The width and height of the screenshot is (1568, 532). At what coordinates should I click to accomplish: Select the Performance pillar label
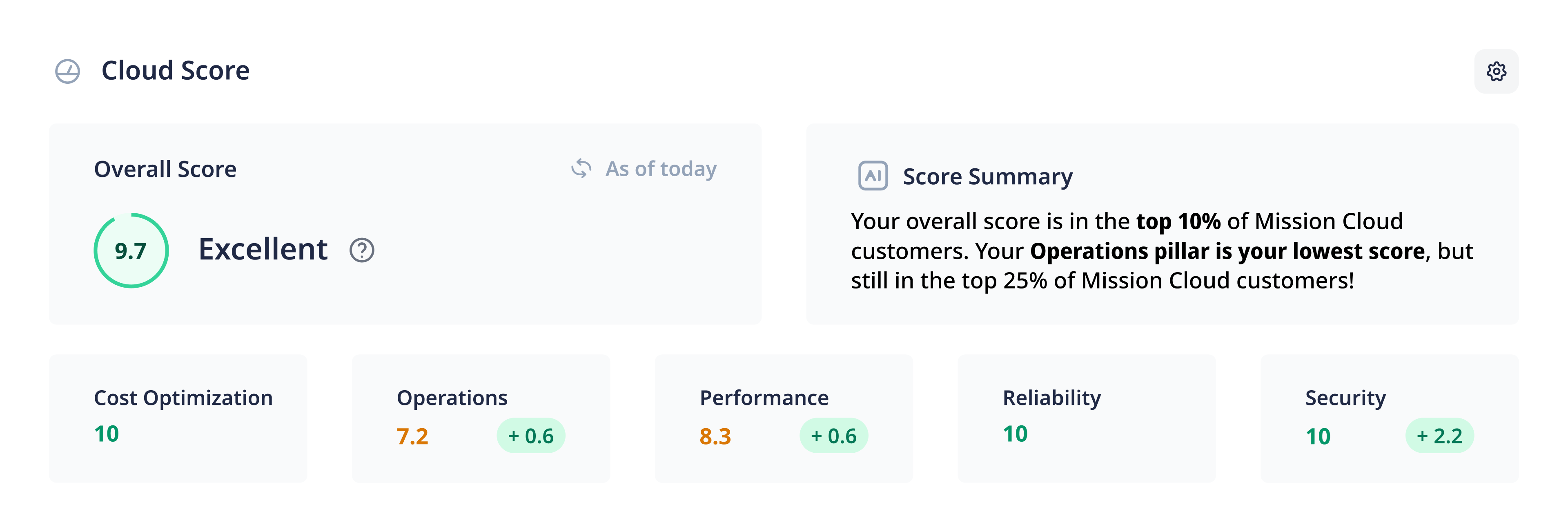point(763,397)
